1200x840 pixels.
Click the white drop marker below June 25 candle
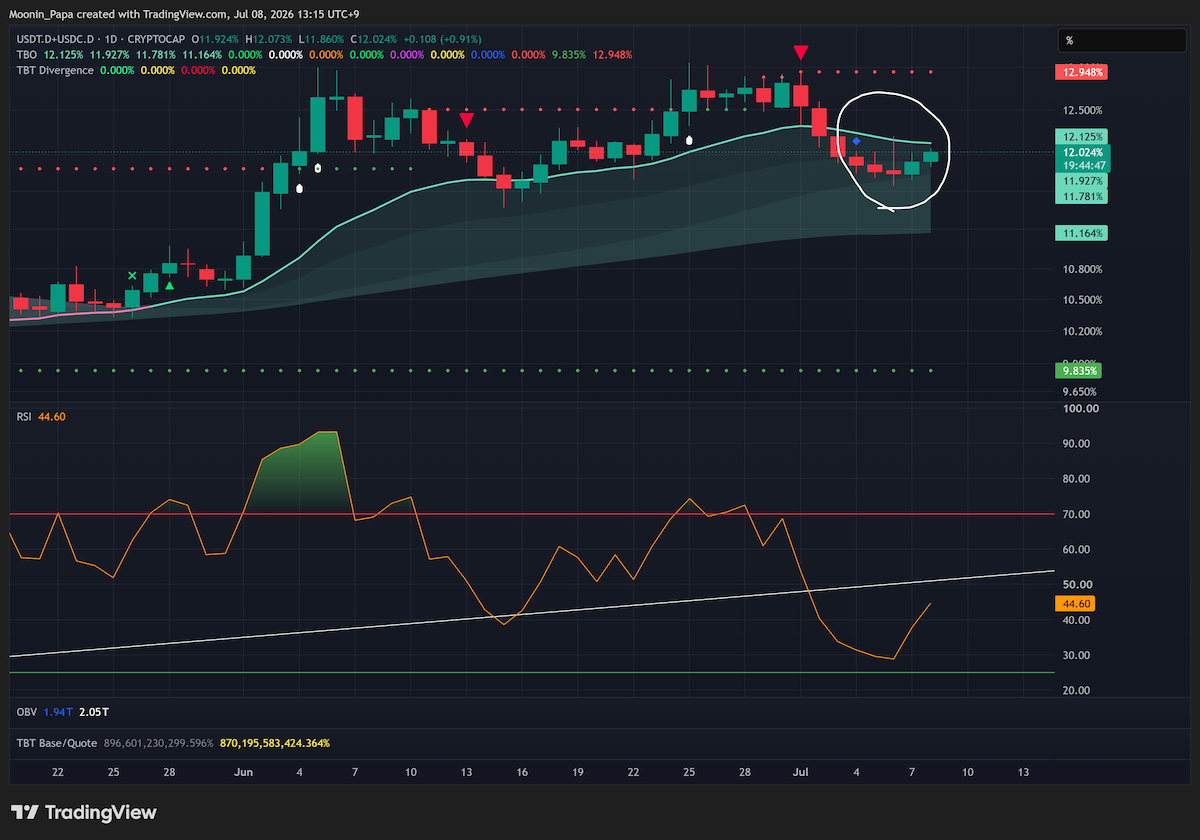pos(689,141)
